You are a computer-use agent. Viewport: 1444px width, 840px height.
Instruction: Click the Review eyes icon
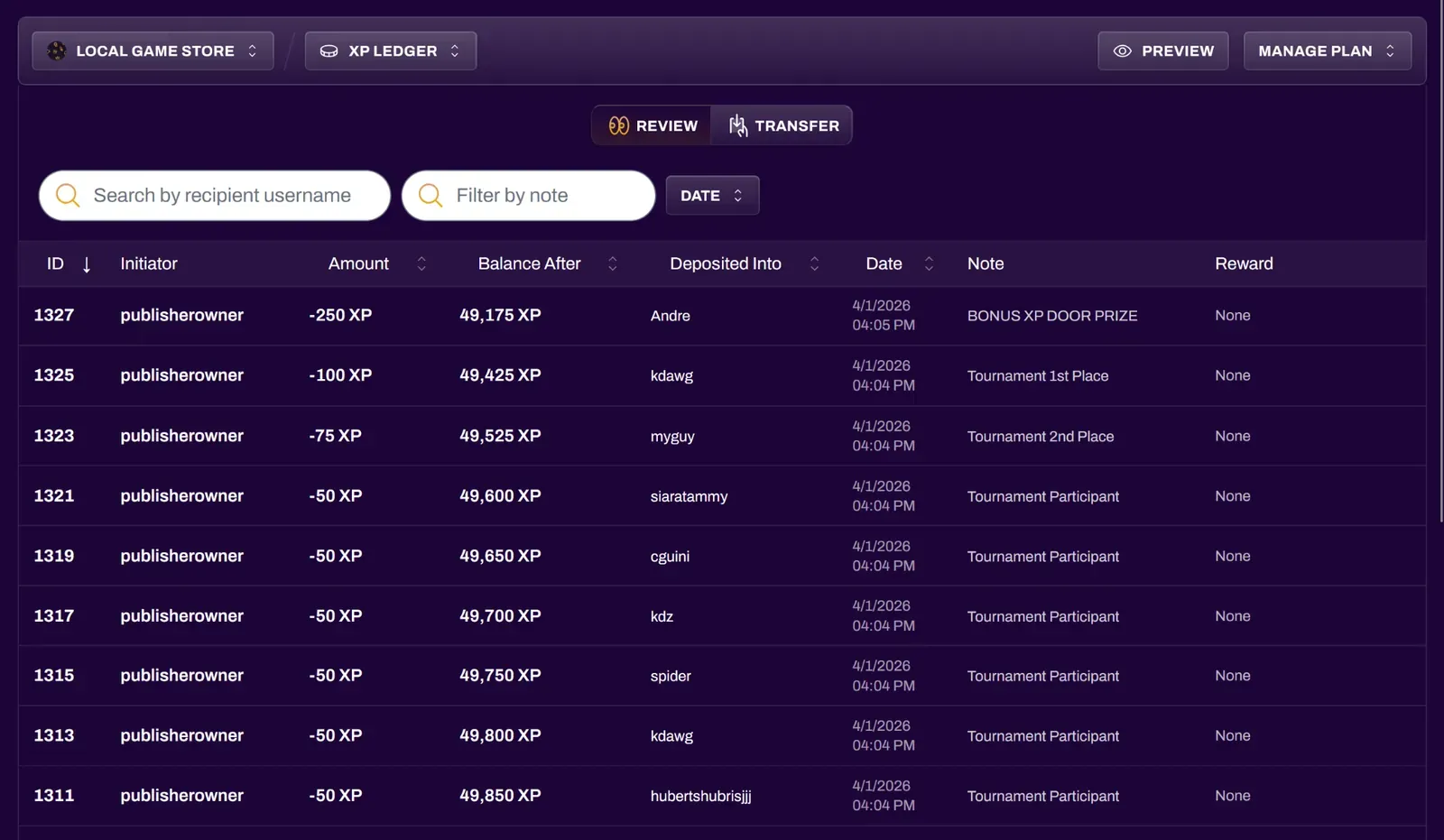tap(618, 125)
